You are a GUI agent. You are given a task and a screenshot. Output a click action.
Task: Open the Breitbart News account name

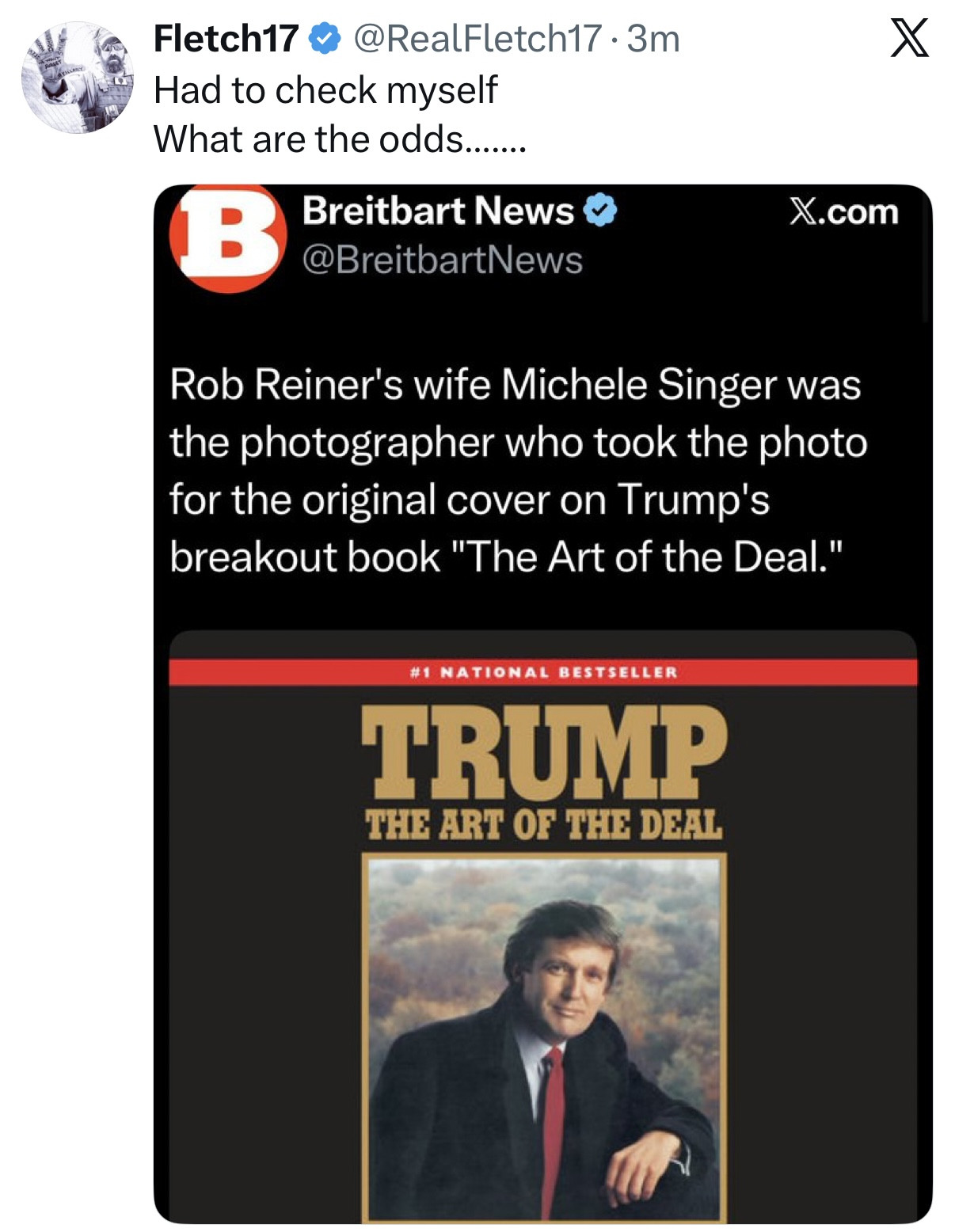(438, 211)
